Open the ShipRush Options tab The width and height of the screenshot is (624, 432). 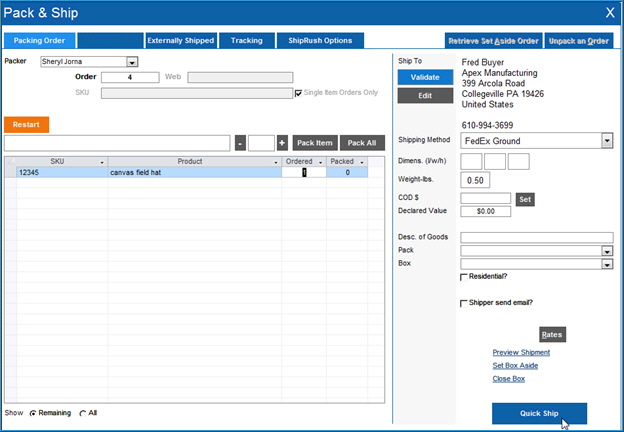(x=320, y=41)
